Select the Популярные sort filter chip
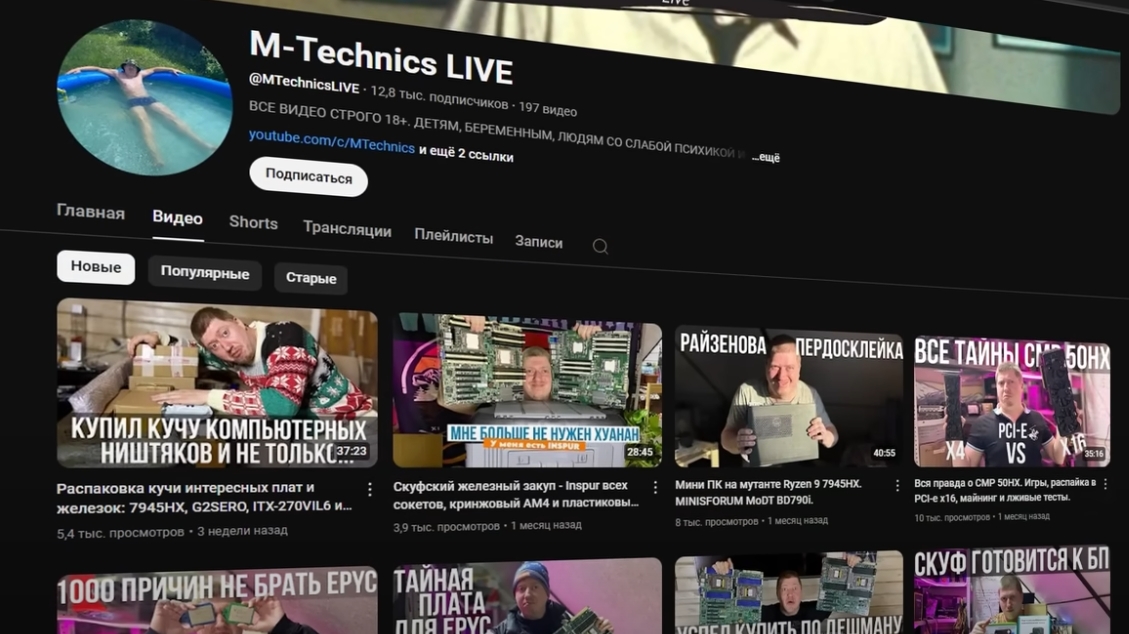The image size is (1129, 634). 204,273
